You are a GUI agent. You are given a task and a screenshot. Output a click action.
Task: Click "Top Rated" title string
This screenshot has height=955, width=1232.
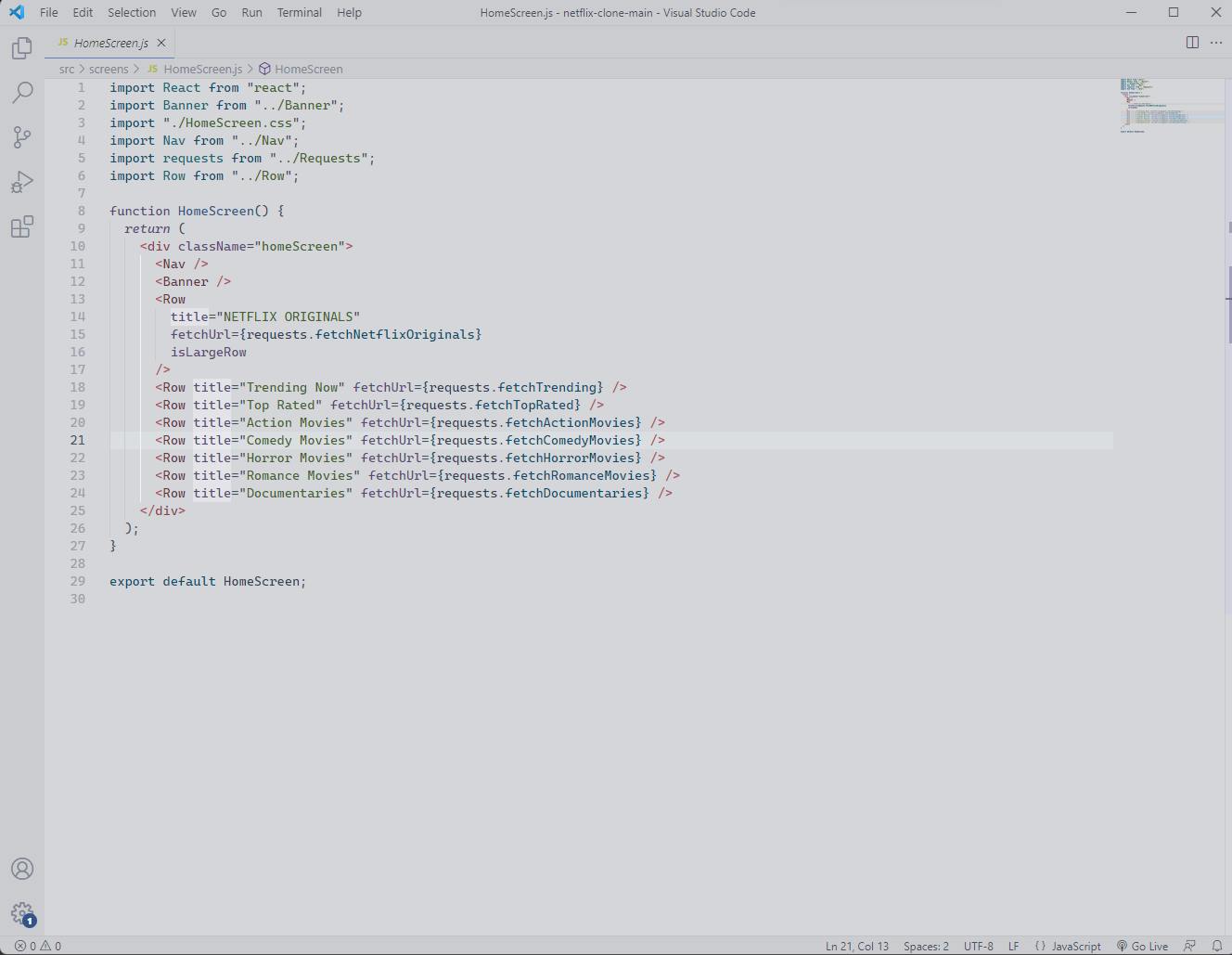click(281, 405)
